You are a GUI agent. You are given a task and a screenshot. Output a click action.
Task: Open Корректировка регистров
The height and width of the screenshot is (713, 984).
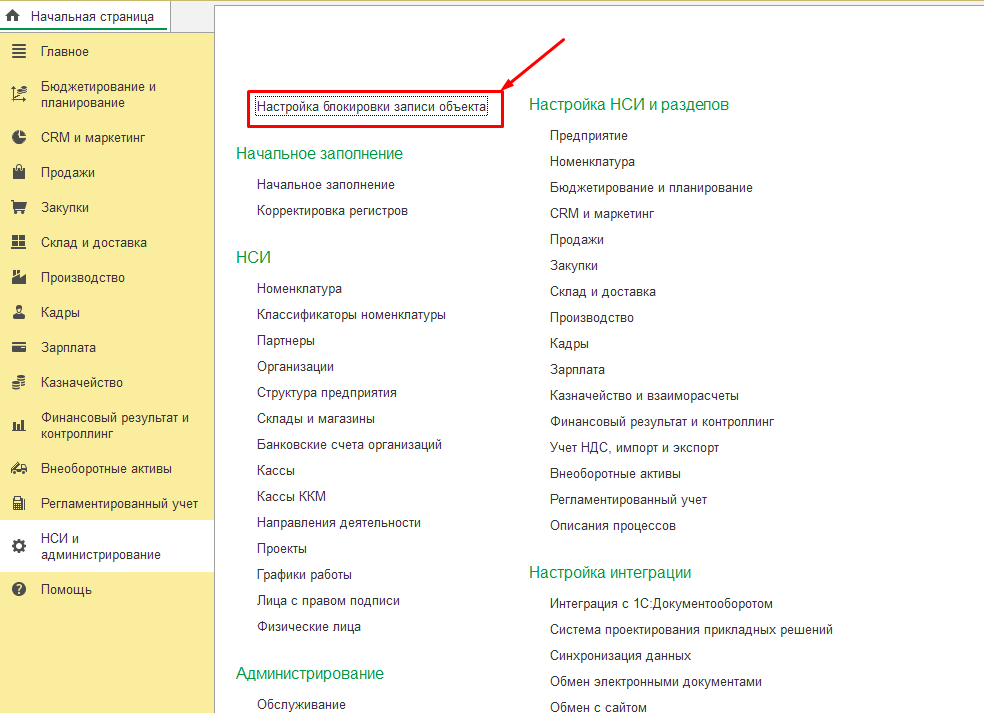(332, 211)
